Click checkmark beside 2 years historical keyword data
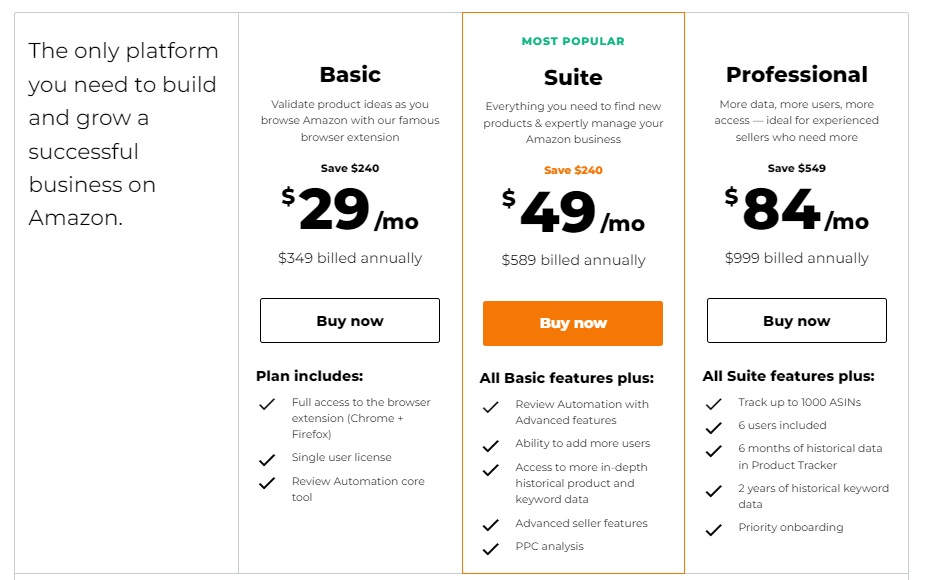The height and width of the screenshot is (580, 928). point(713,491)
